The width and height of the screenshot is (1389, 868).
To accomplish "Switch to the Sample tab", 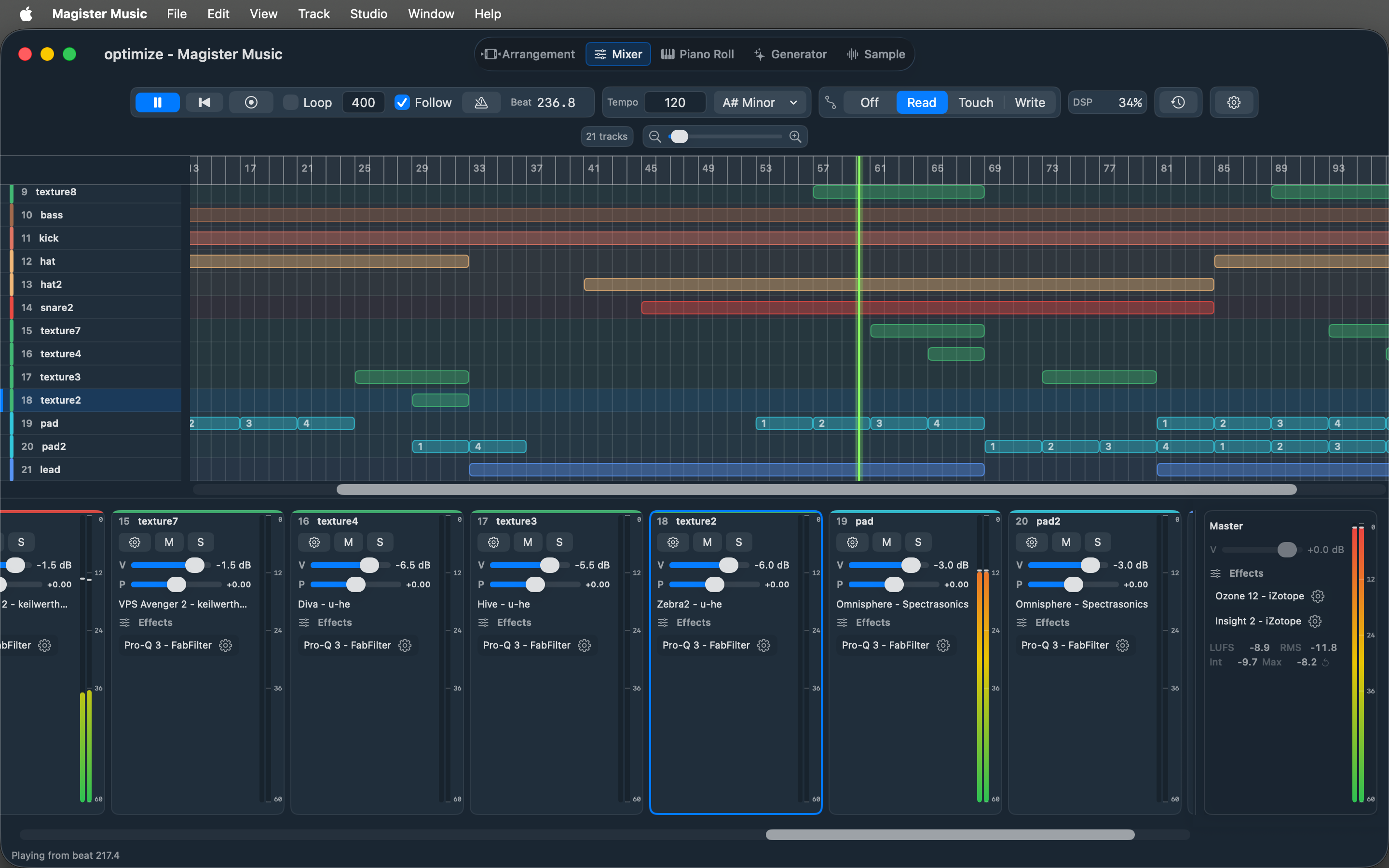I will [876, 54].
